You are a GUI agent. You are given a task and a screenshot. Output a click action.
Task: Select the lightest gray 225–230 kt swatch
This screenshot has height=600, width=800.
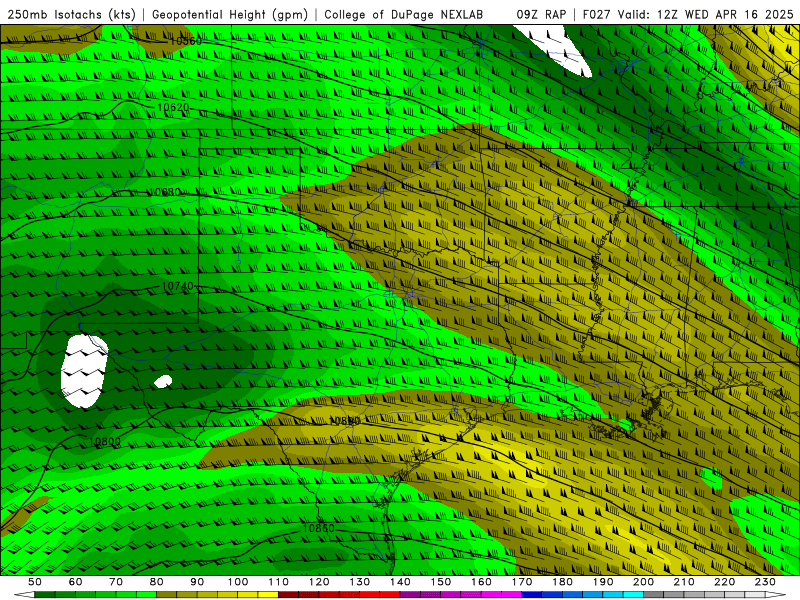(755, 595)
